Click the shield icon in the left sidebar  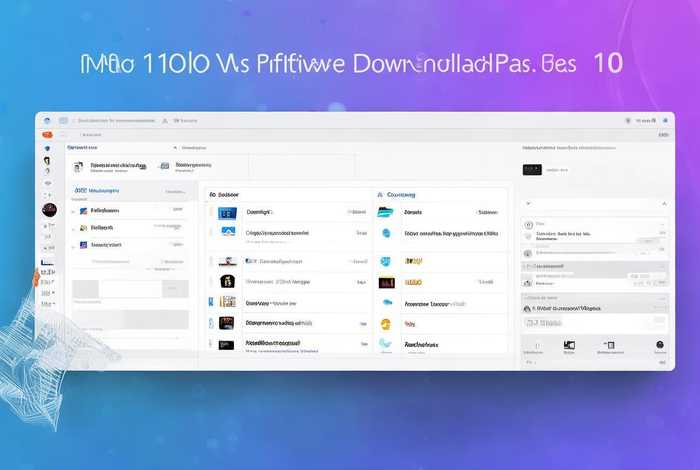(x=47, y=147)
